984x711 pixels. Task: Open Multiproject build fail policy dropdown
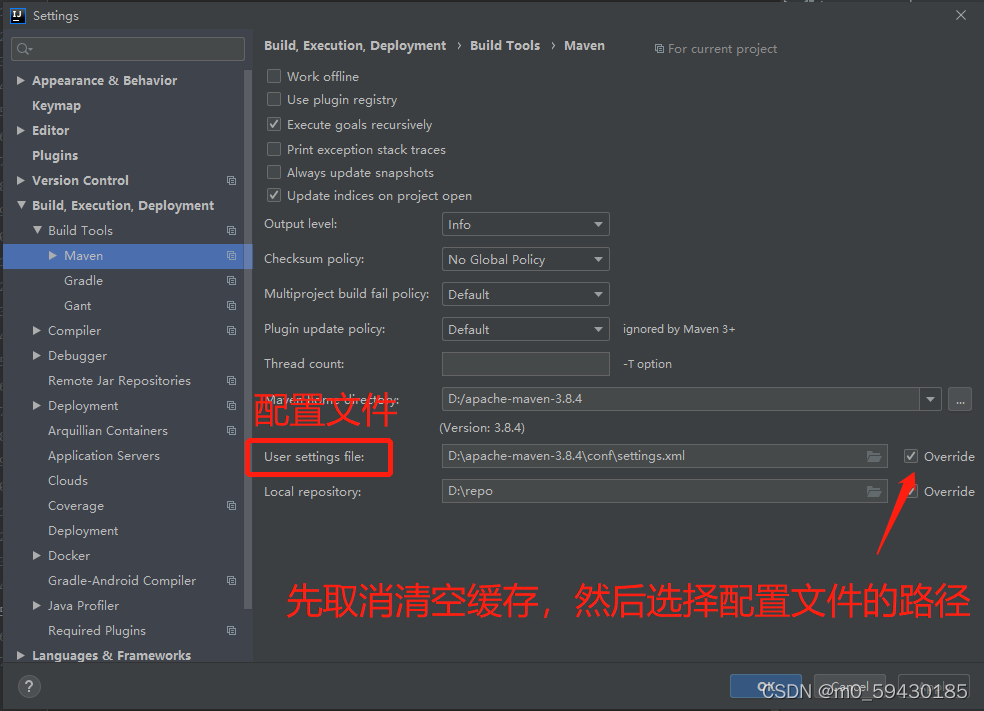point(526,294)
